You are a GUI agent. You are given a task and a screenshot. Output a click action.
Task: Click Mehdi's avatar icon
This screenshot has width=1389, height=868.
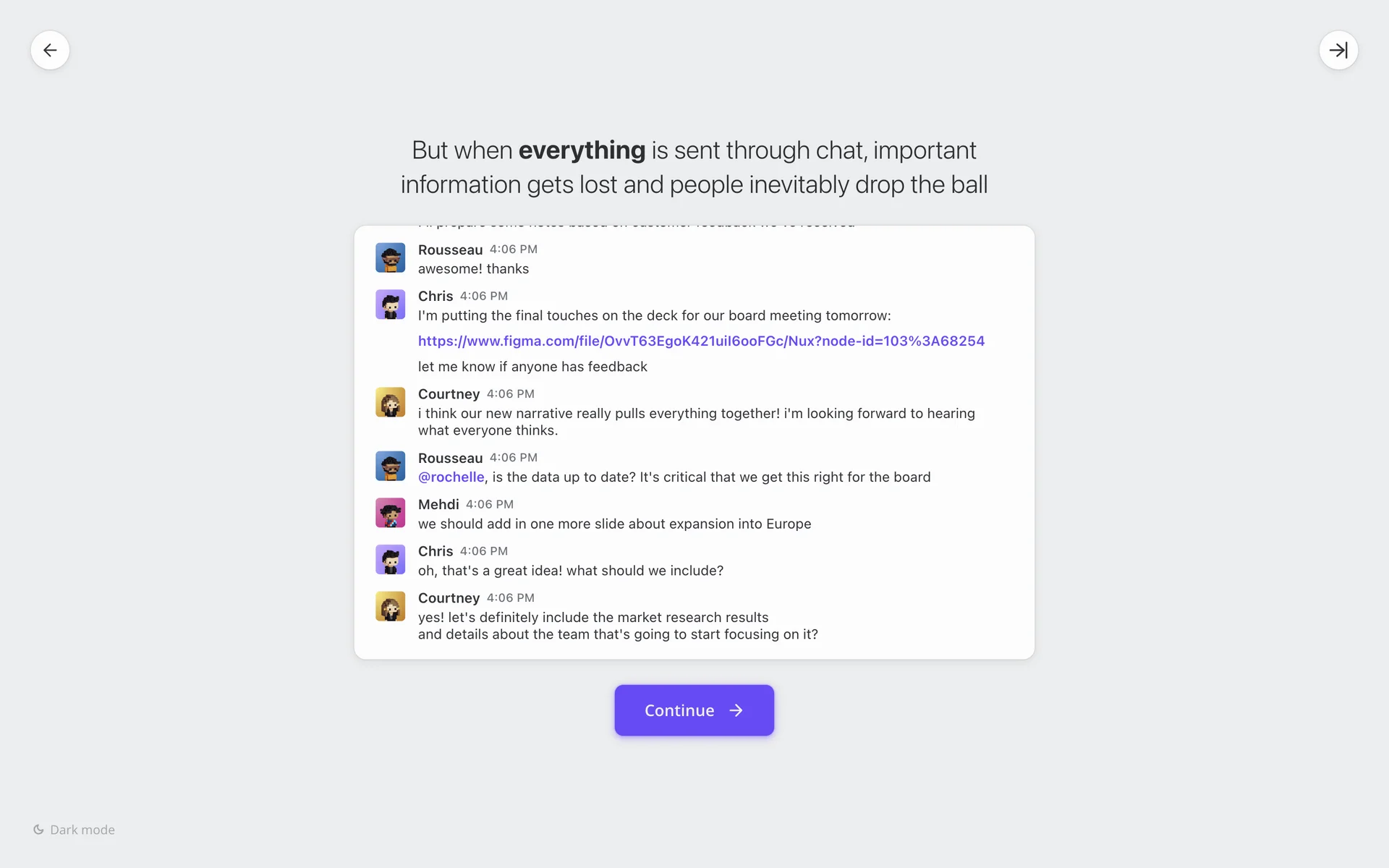coord(390,513)
